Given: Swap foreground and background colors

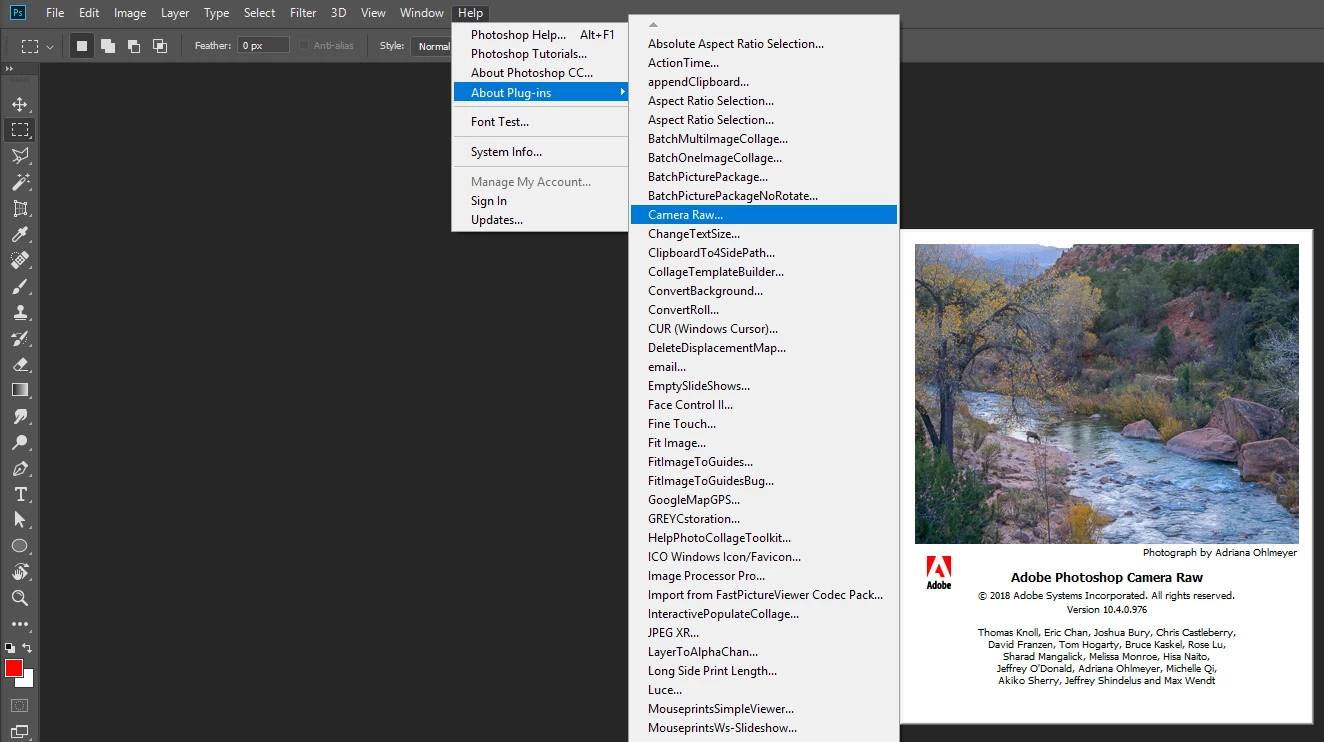Looking at the screenshot, I should coord(27,648).
